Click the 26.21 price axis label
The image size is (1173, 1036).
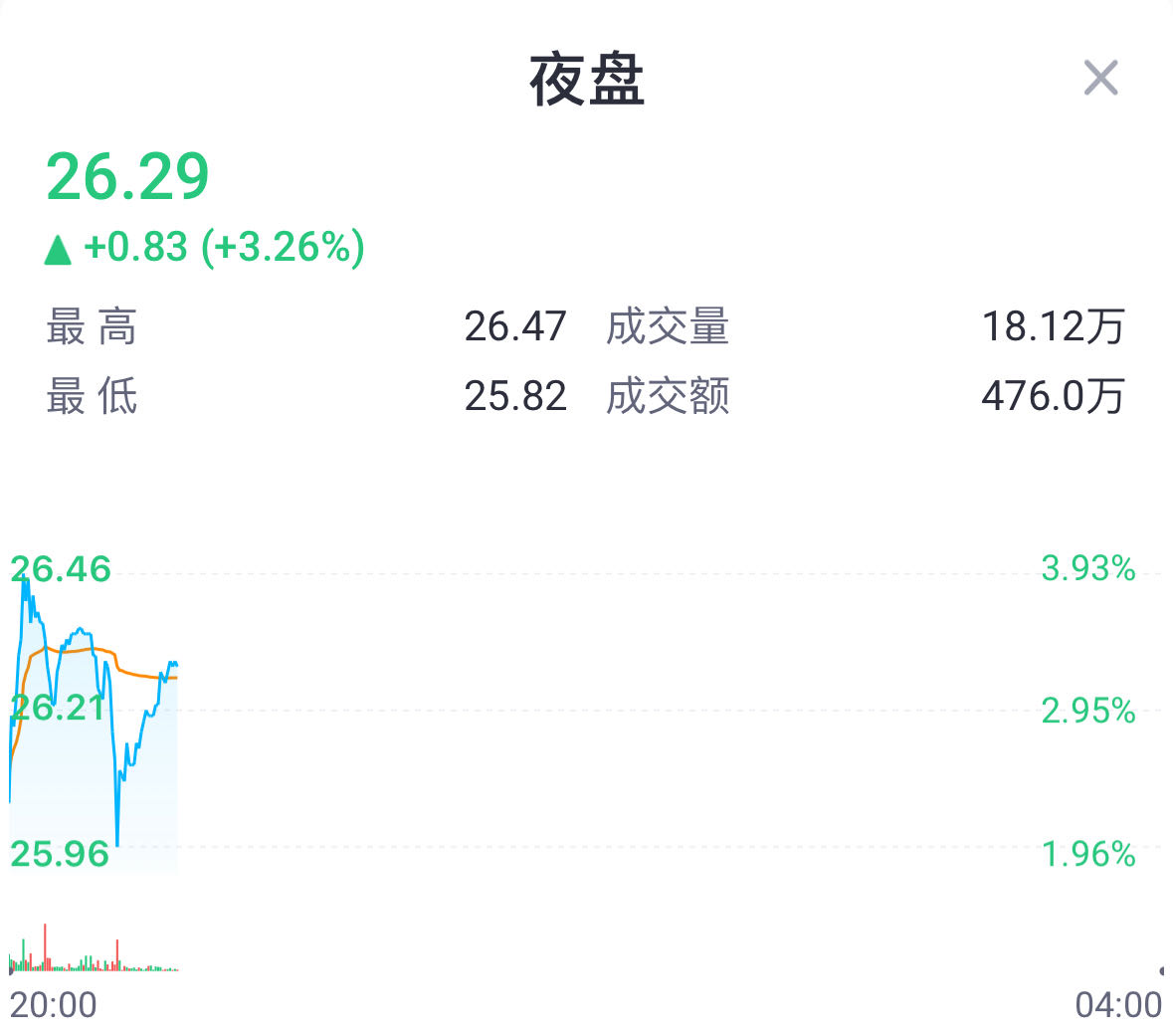[58, 708]
